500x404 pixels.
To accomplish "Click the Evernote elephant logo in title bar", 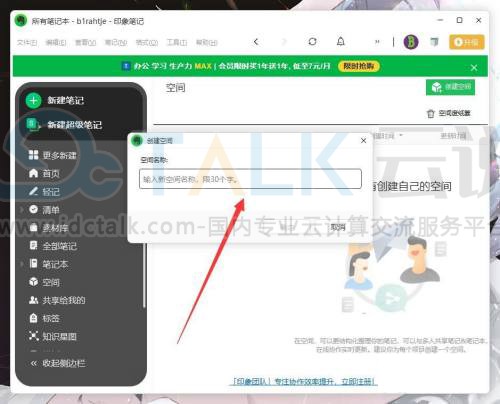I will (21, 21).
